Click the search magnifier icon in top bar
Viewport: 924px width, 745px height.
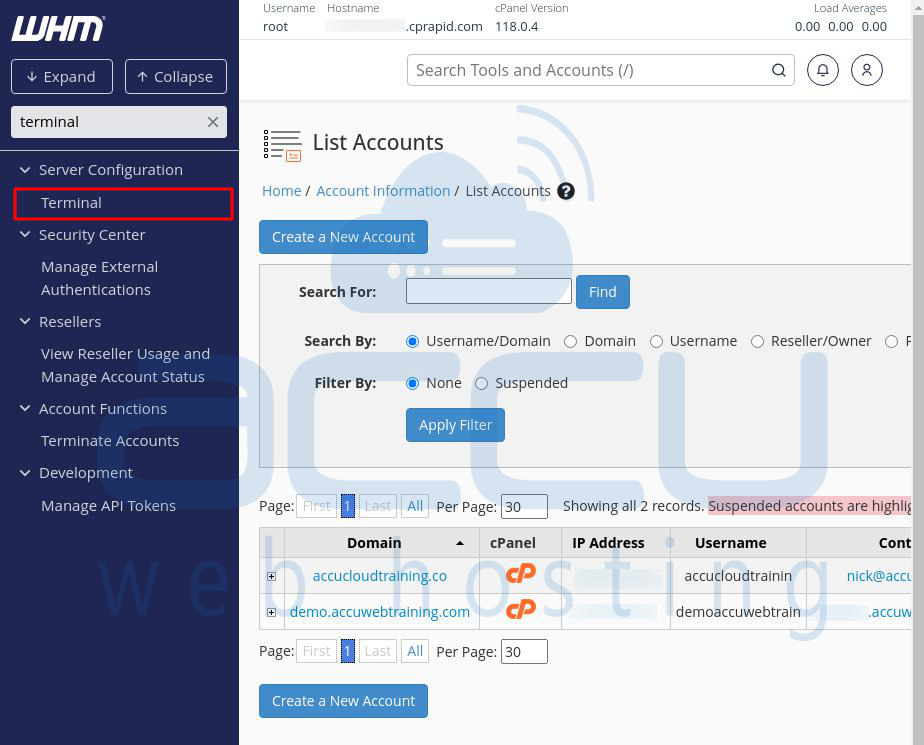(778, 70)
